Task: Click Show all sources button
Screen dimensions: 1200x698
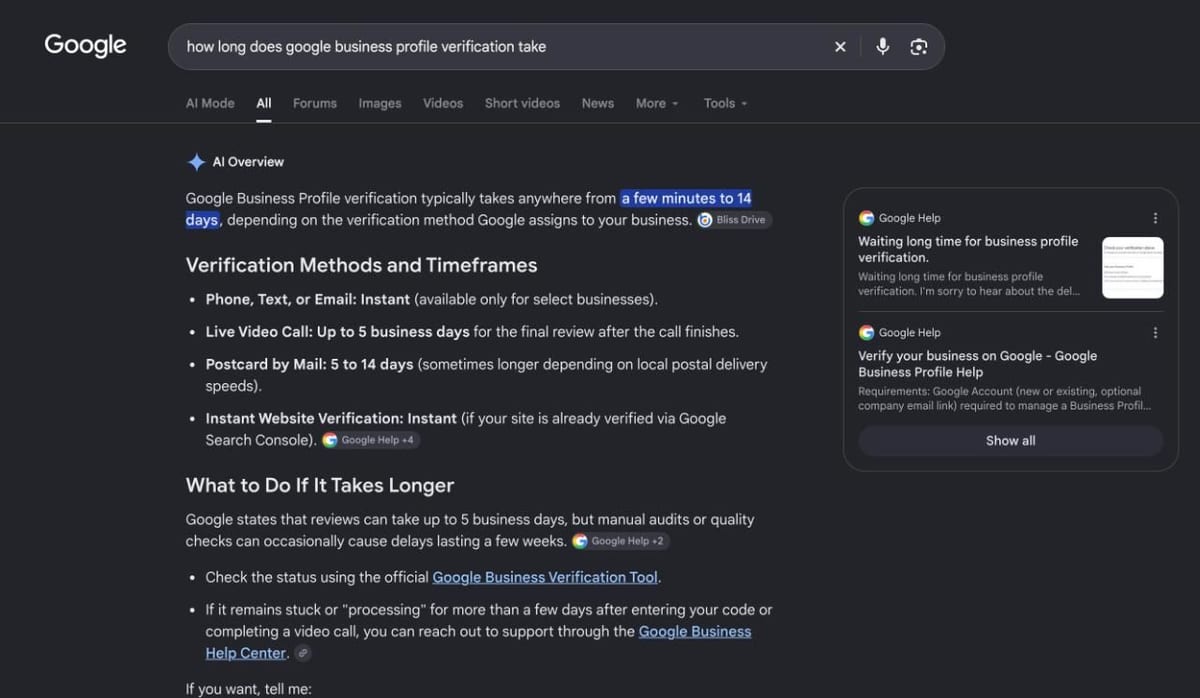Action: 1011,441
